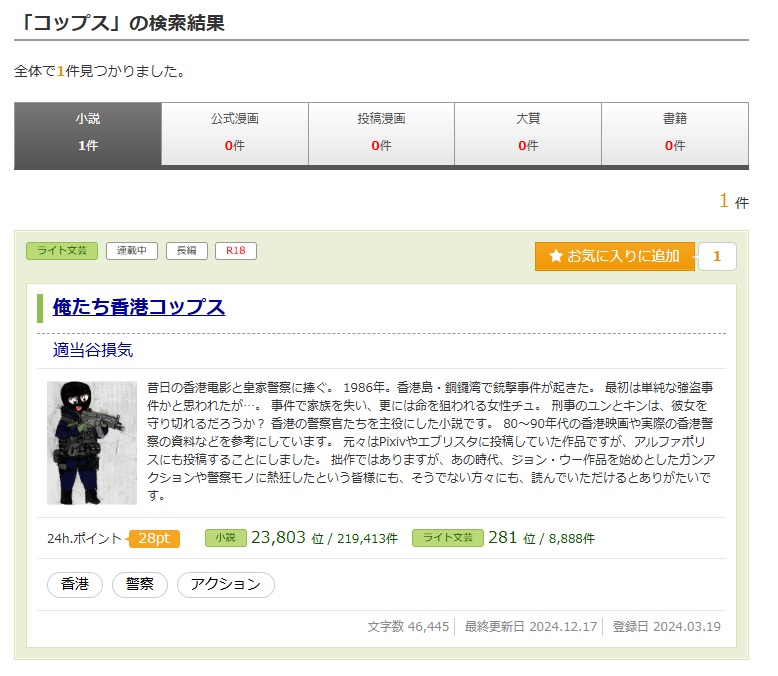Select the 書籍 tab
778x676 pixels.
[674, 132]
